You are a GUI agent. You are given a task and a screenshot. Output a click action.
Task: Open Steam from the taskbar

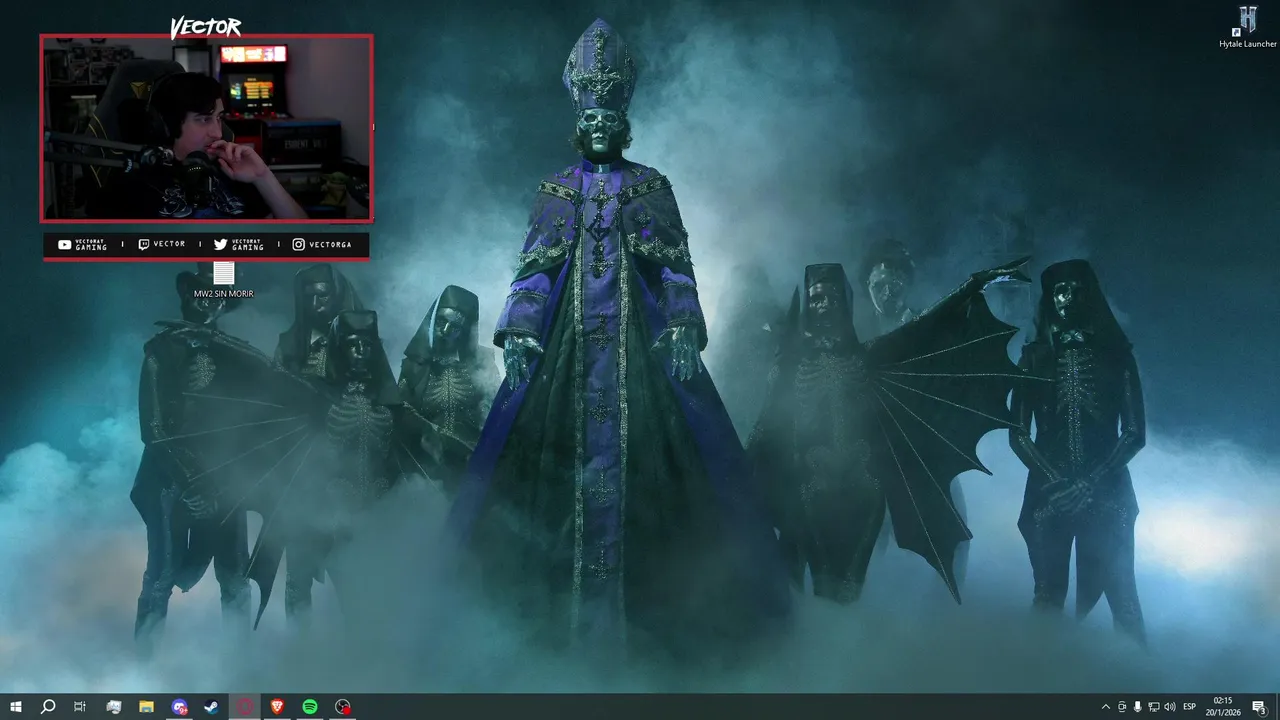tap(212, 707)
